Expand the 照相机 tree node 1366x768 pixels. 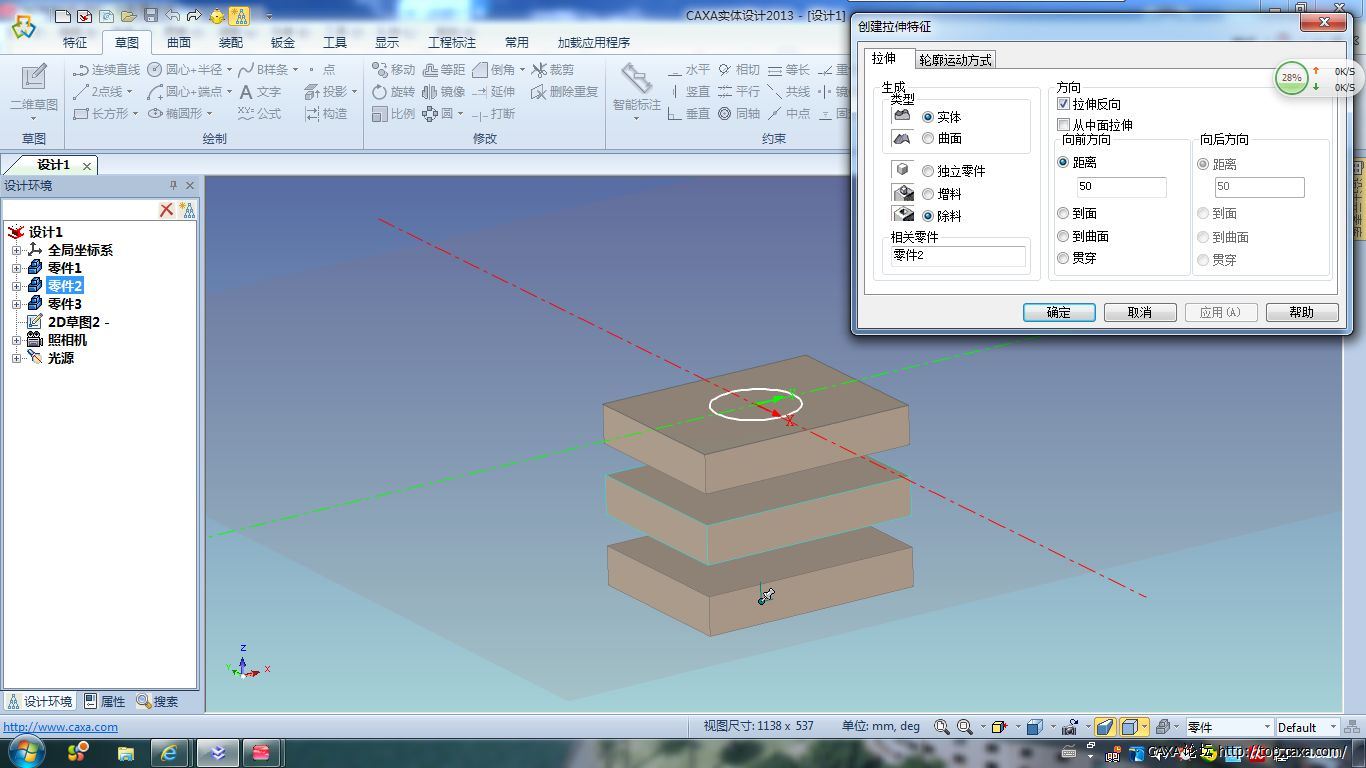(x=16, y=340)
